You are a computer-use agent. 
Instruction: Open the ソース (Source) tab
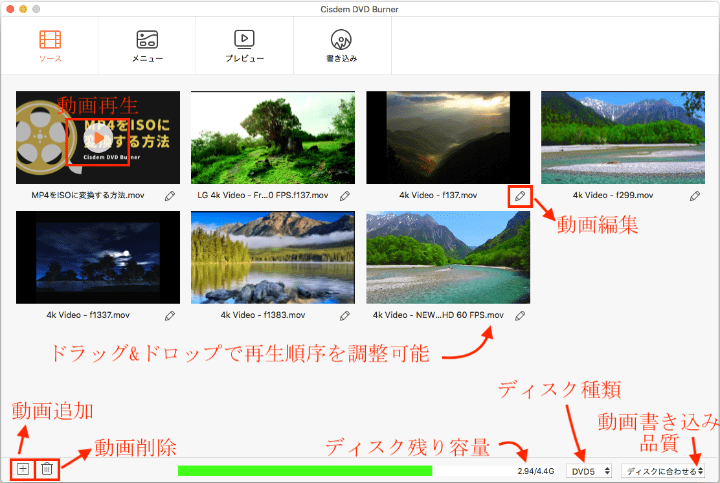click(x=50, y=46)
